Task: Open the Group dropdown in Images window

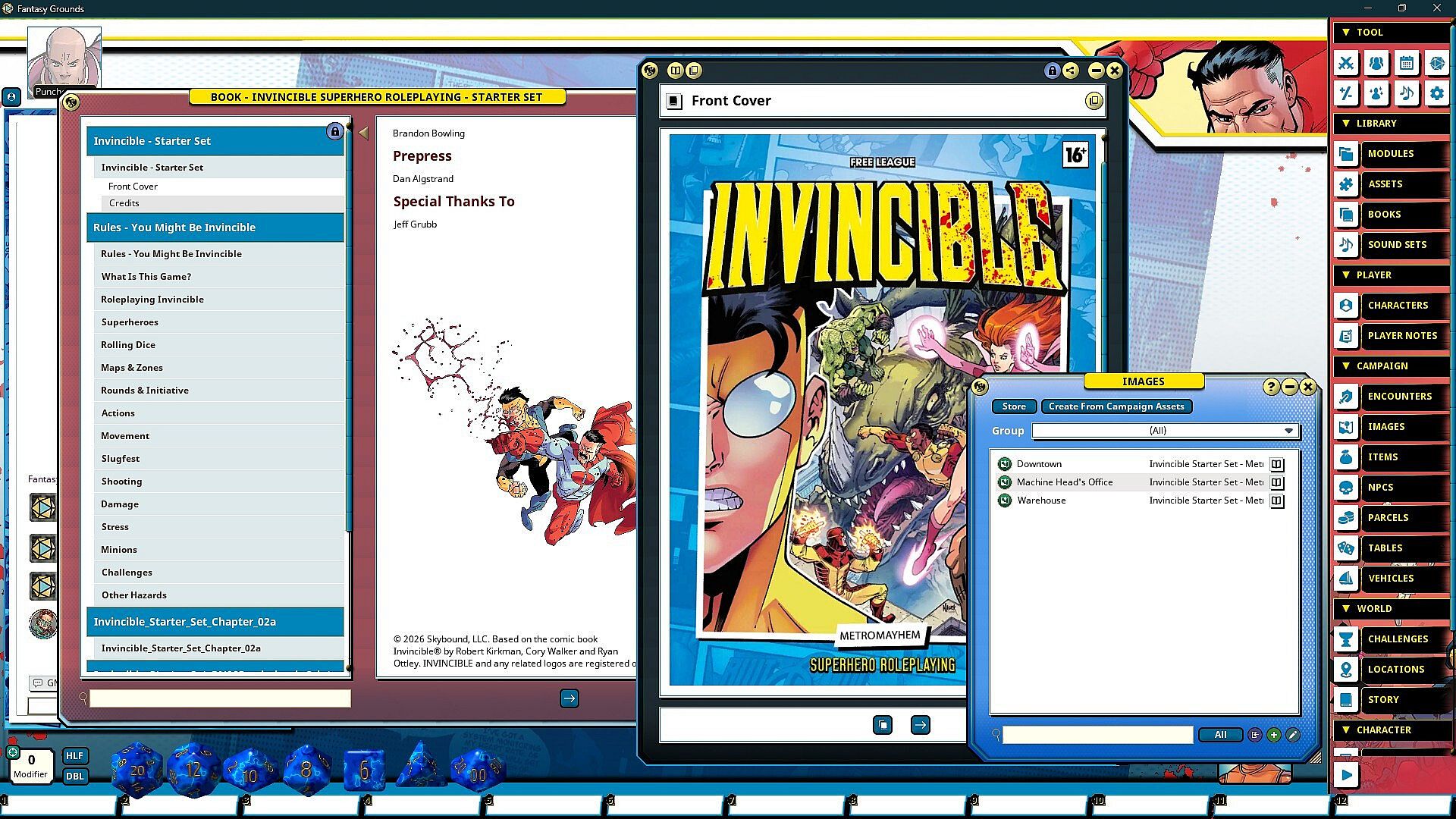Action: click(1166, 431)
